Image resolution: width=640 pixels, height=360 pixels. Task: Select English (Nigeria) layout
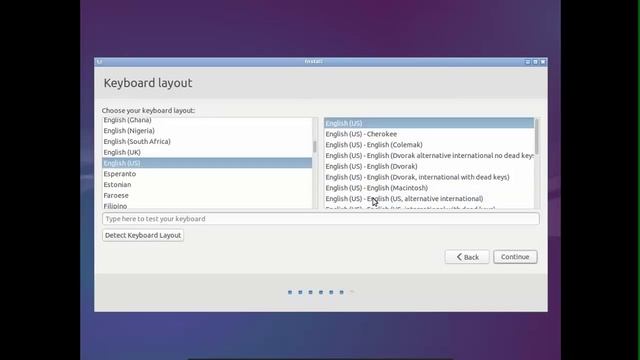[207, 131]
